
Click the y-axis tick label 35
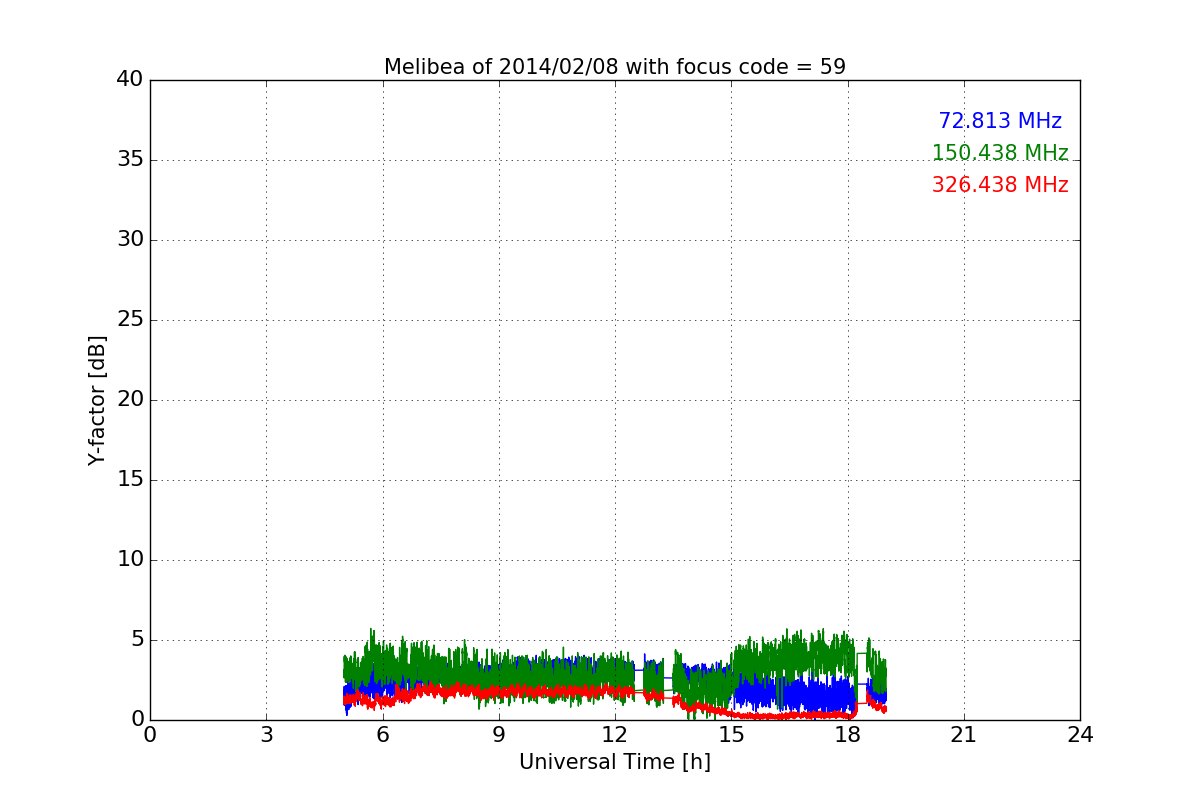pos(130,160)
